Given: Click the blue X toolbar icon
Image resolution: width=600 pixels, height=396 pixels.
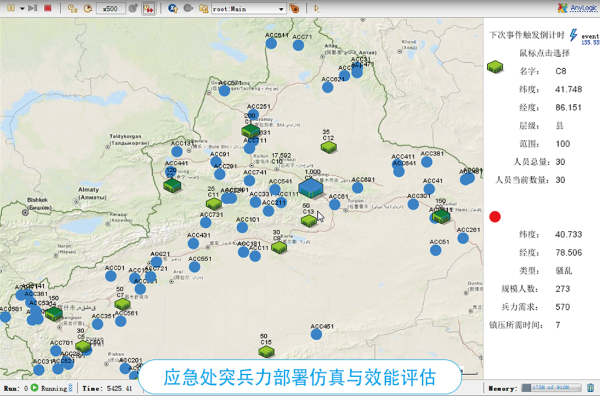Looking at the screenshot, I should [x=173, y=8].
